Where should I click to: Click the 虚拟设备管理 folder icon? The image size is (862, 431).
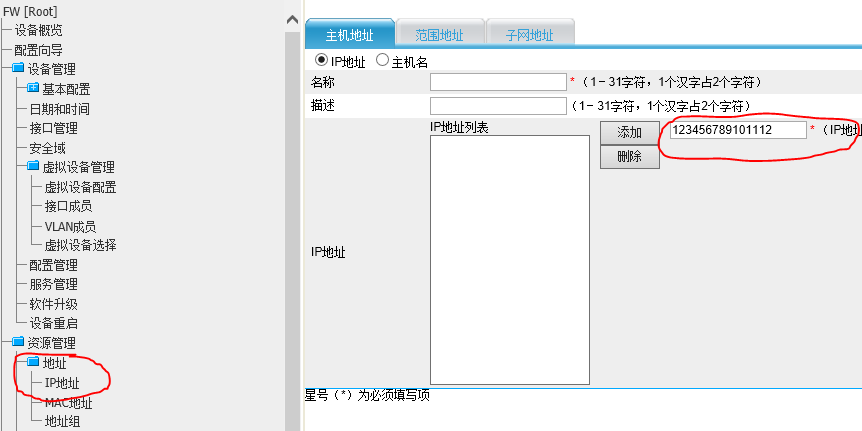pos(33,166)
